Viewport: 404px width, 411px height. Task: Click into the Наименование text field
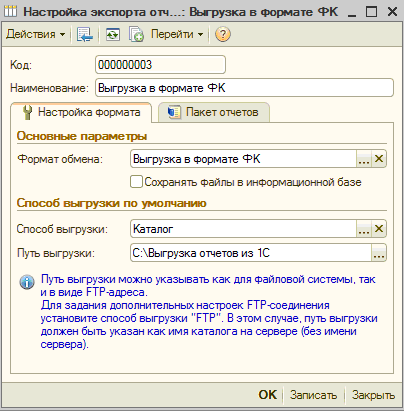point(244,88)
